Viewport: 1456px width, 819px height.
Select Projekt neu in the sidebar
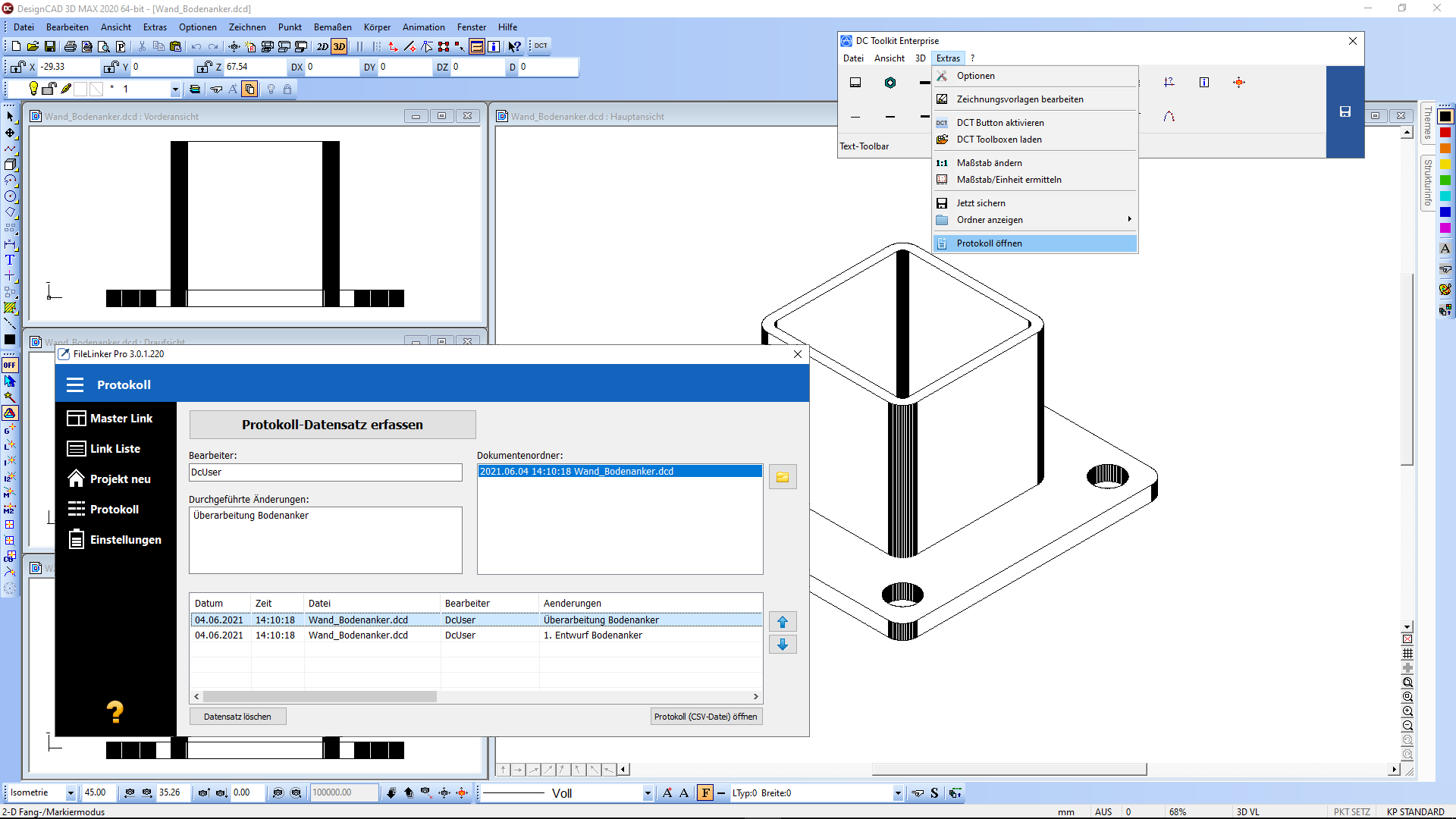click(x=115, y=479)
